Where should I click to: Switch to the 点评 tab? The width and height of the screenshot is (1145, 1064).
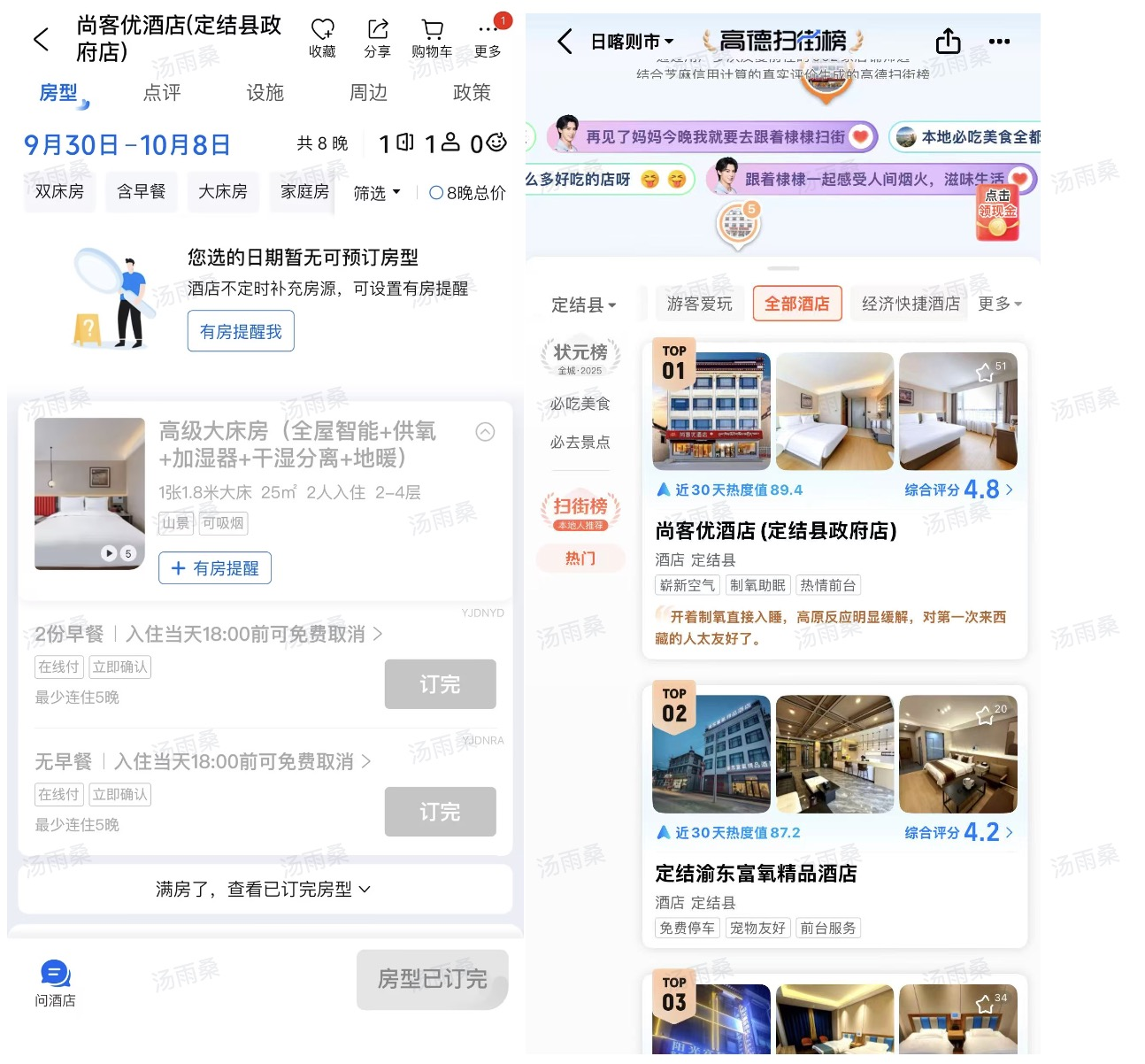click(162, 93)
